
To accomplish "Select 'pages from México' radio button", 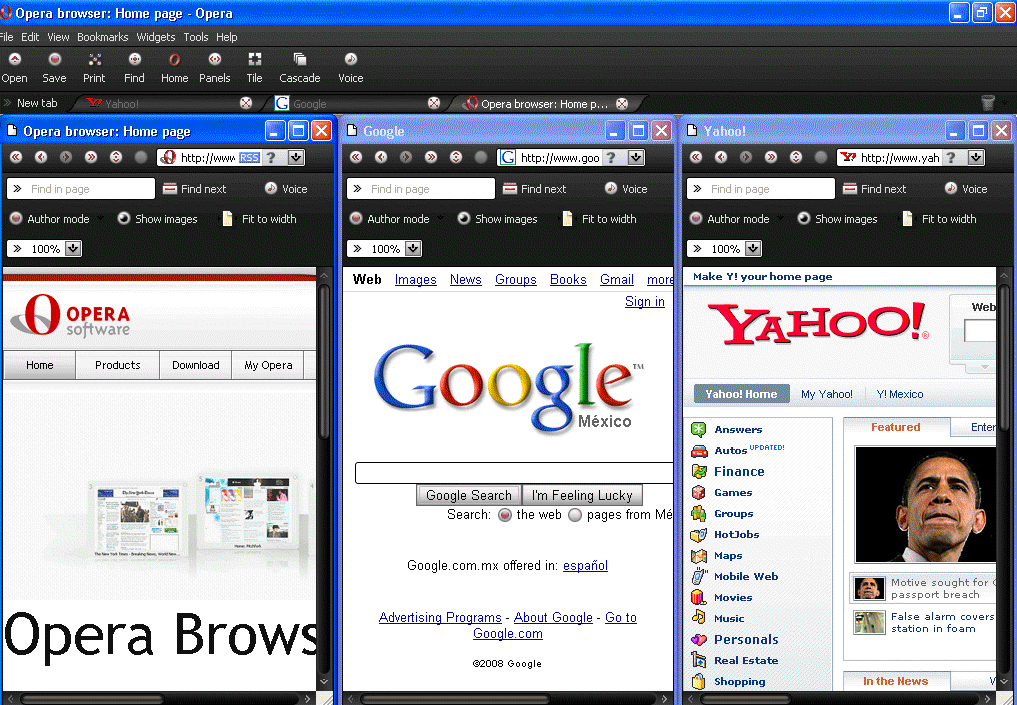I will click(574, 515).
